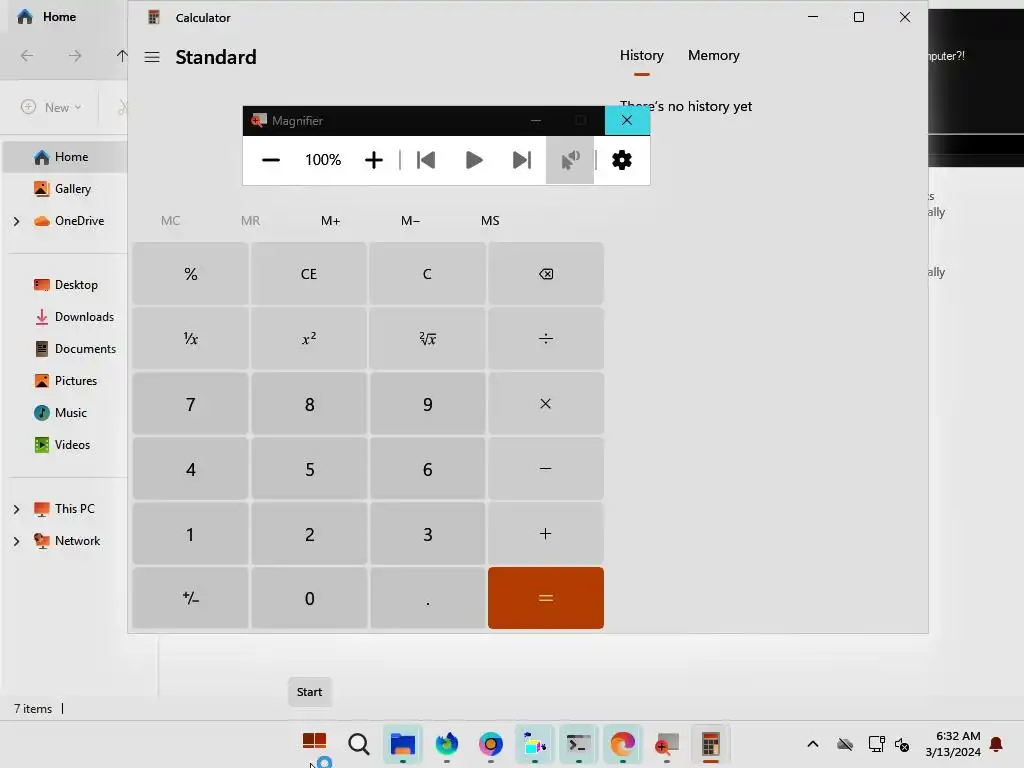1024x768 pixels.
Task: Click the number 3 key
Action: click(x=427, y=534)
